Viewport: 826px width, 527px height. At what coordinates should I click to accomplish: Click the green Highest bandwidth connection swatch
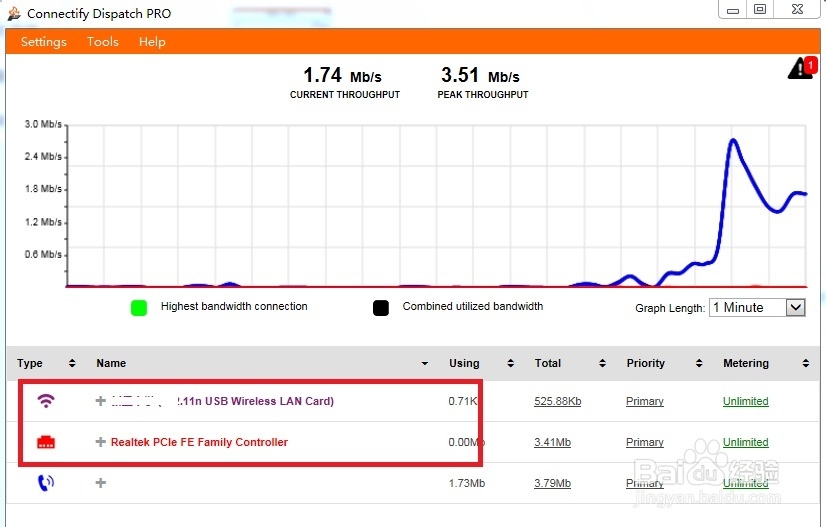139,308
